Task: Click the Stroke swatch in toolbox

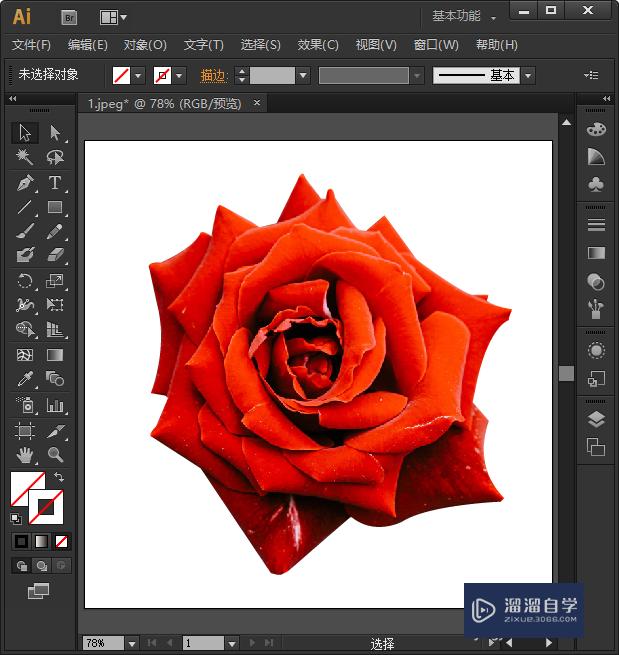Action: tap(46, 507)
